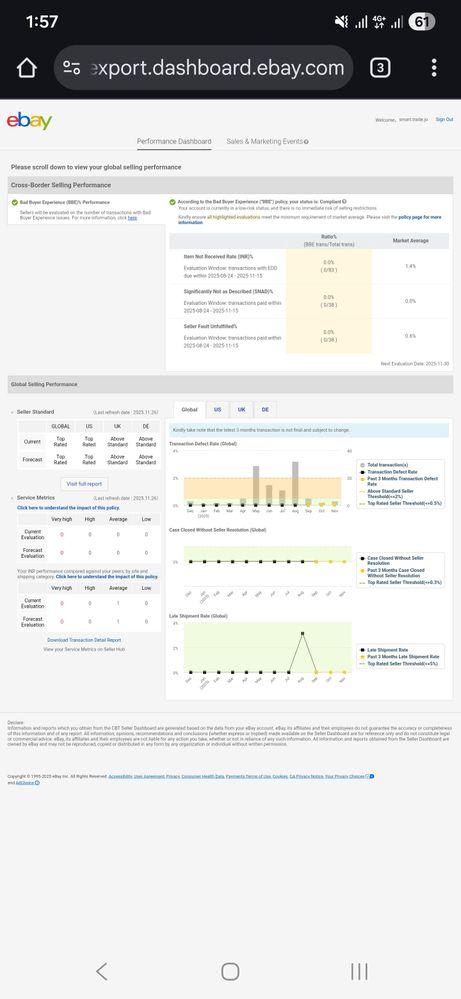Click the Visit full report button
The image size is (461, 999).
click(85, 484)
